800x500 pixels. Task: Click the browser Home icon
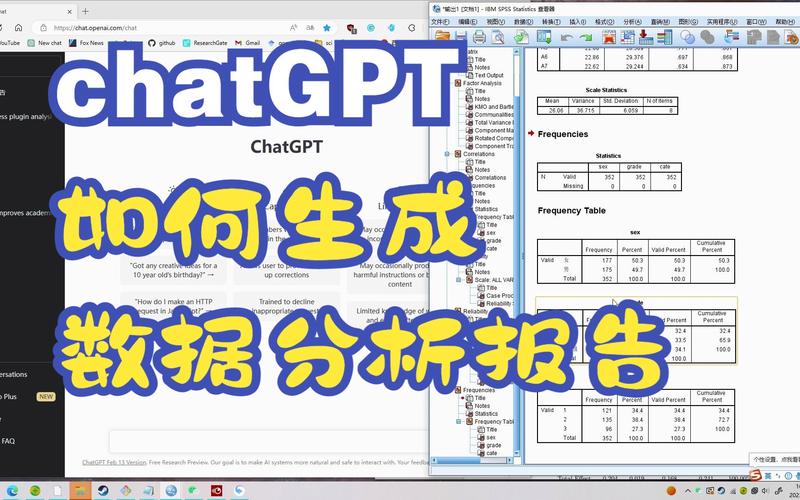tap(18, 28)
